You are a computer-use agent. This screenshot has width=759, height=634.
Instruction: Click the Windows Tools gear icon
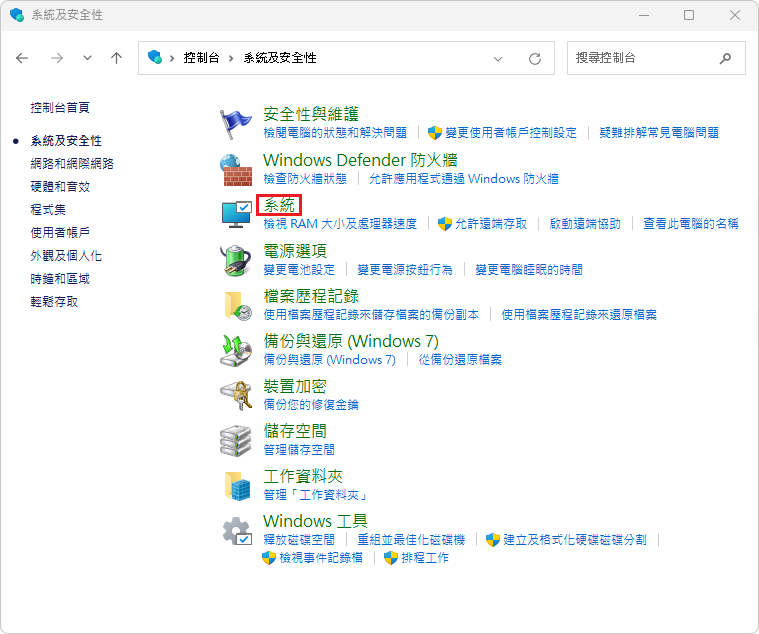[236, 531]
